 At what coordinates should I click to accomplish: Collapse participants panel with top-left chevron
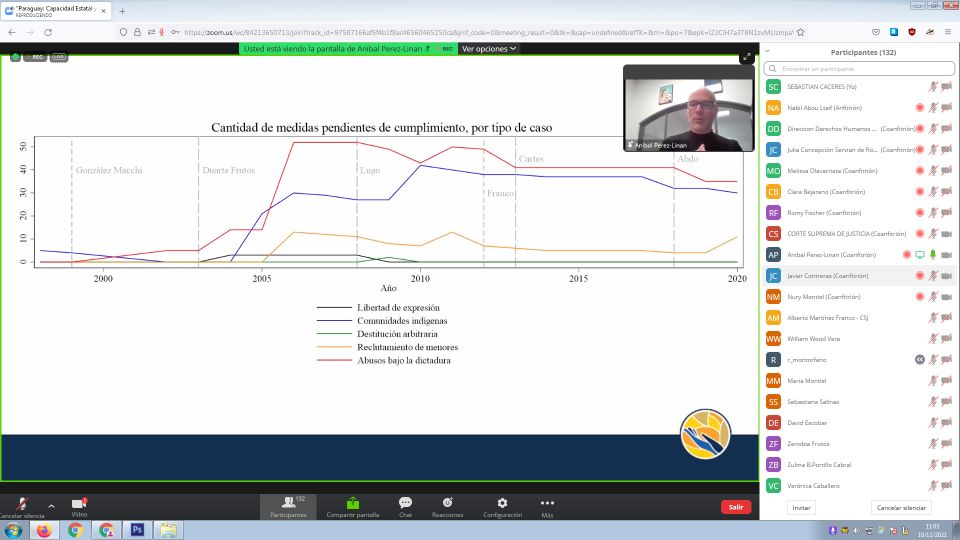coord(767,51)
